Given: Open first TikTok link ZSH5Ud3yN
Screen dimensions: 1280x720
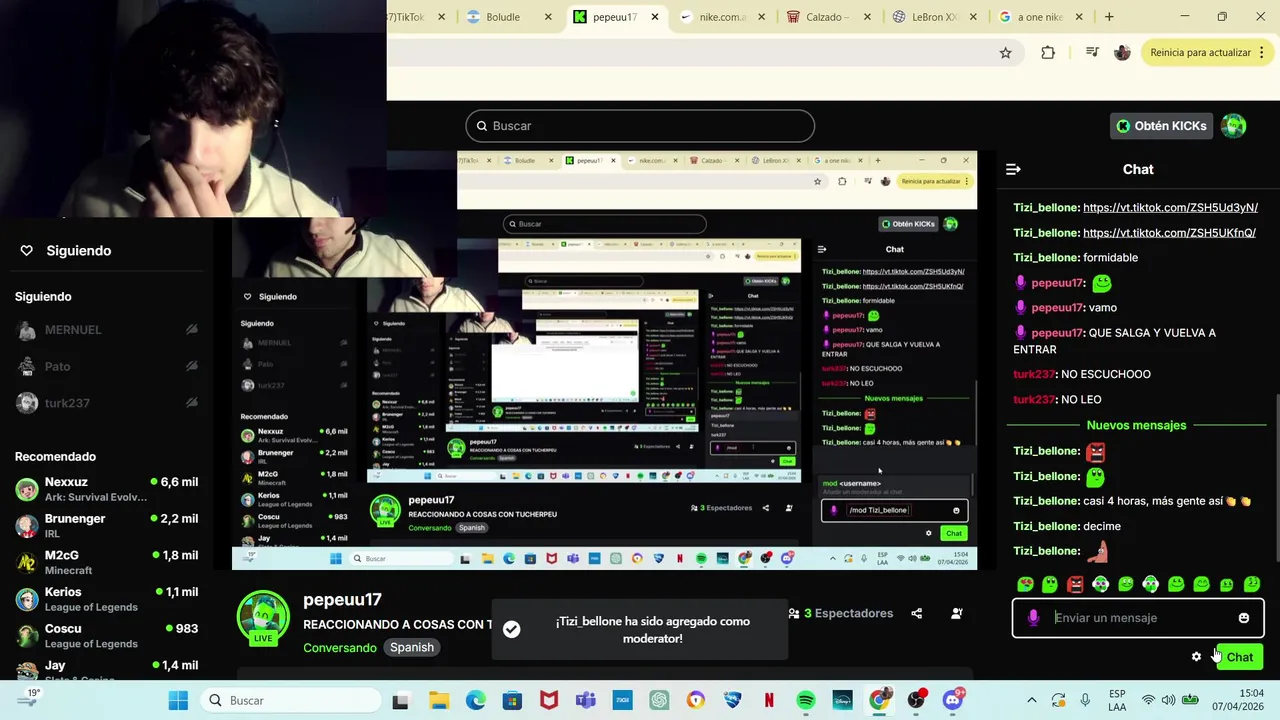Looking at the screenshot, I should point(1170,208).
